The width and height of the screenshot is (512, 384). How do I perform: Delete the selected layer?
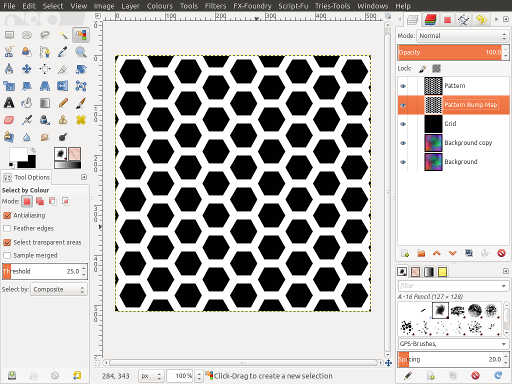click(501, 253)
